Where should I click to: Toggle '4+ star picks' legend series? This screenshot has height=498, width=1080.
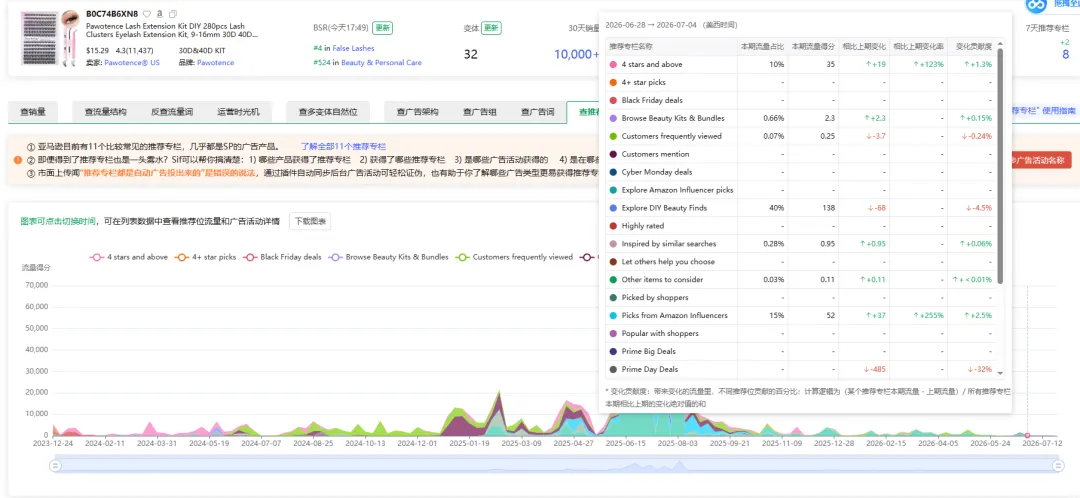pos(206,257)
